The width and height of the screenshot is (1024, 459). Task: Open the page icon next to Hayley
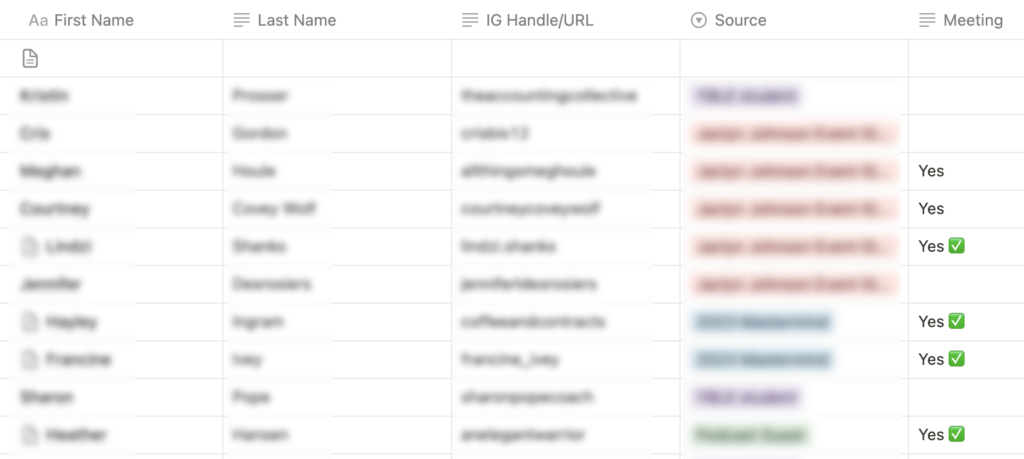(x=31, y=322)
